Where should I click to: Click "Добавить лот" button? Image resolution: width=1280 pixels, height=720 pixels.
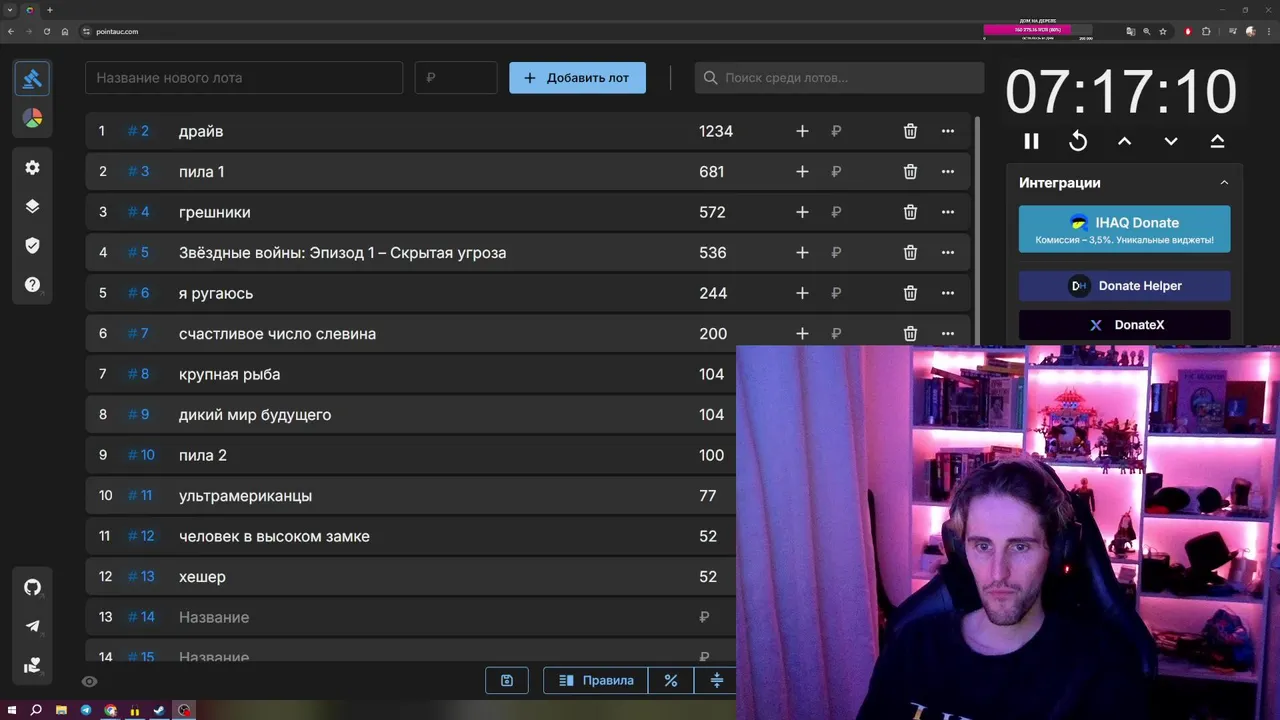coord(577,78)
